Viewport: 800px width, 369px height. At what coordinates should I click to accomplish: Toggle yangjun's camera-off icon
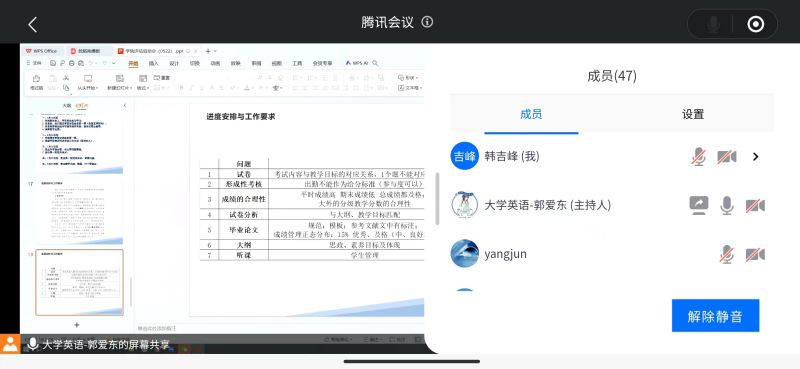tap(755, 254)
